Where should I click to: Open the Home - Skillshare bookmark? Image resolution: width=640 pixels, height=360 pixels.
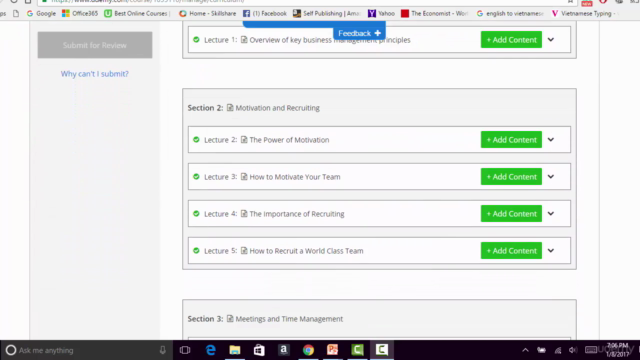point(208,13)
